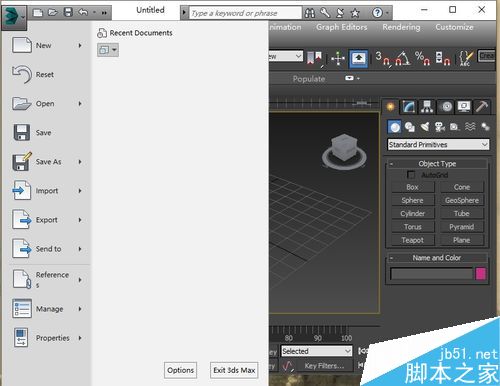Image resolution: width=500 pixels, height=386 pixels.
Task: Click the Edit Named Selection Sets icon
Action: 465,58
